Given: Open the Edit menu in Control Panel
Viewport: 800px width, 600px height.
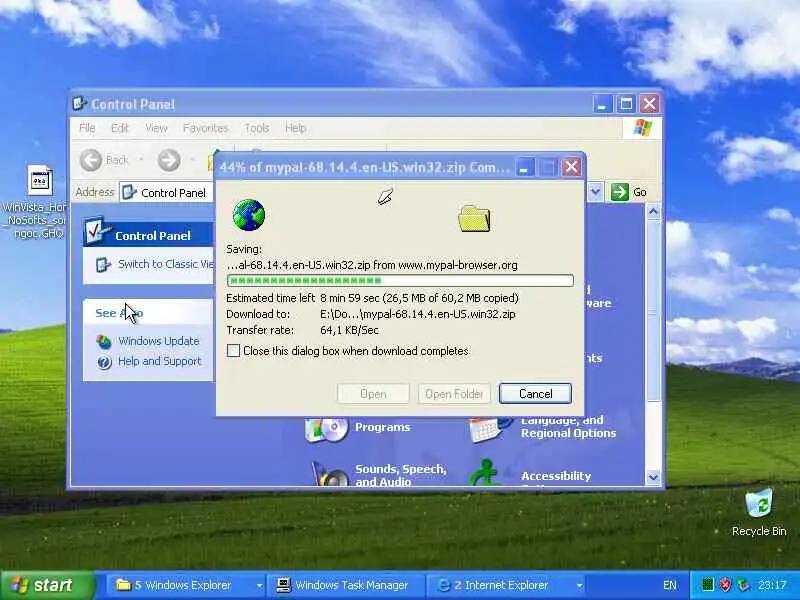Looking at the screenshot, I should (120, 128).
